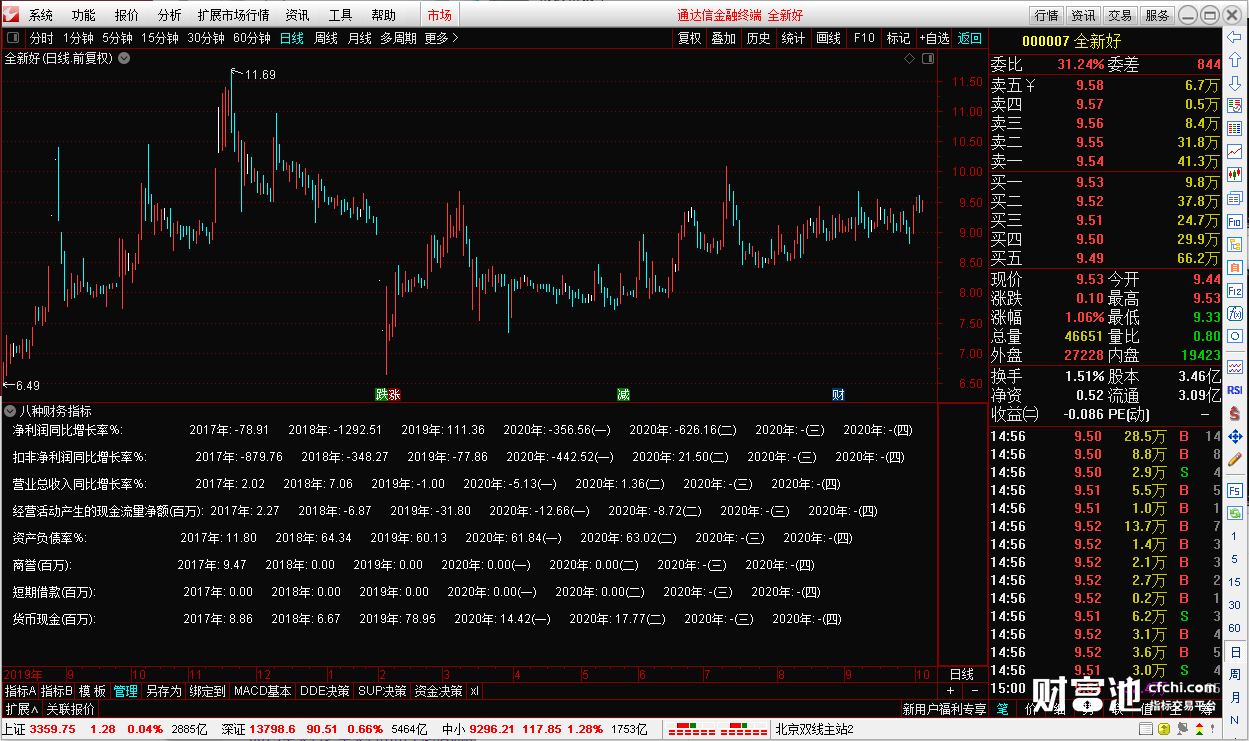Open the 新用户福利专享 link
This screenshot has height=741, width=1249.
944,709
